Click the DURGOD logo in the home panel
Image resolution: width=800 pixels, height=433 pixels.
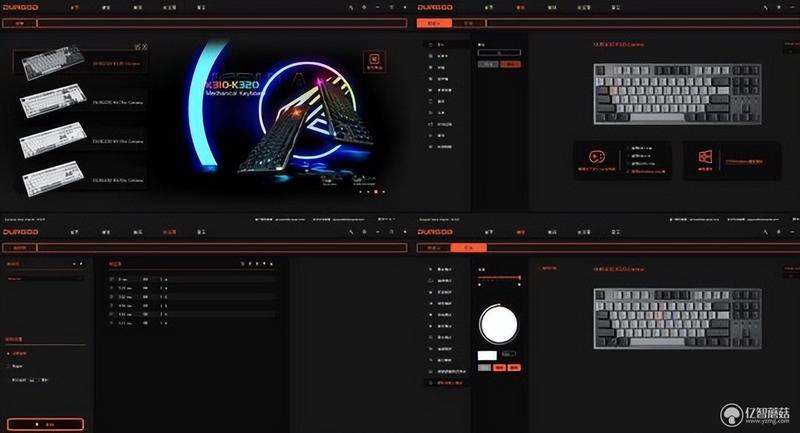tap(20, 8)
